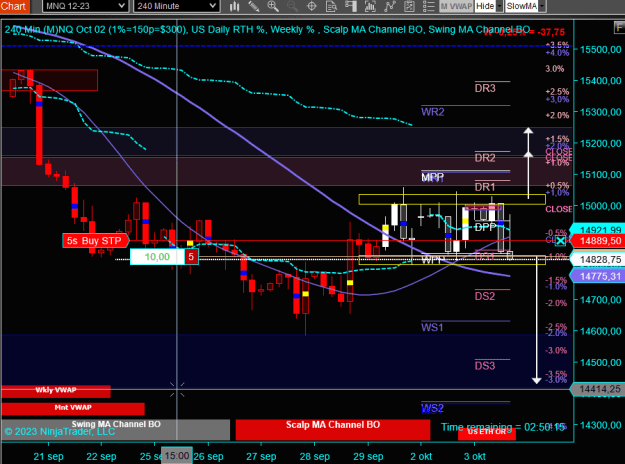Click the DS3 pivot label
The image size is (625, 464).
pos(485,366)
